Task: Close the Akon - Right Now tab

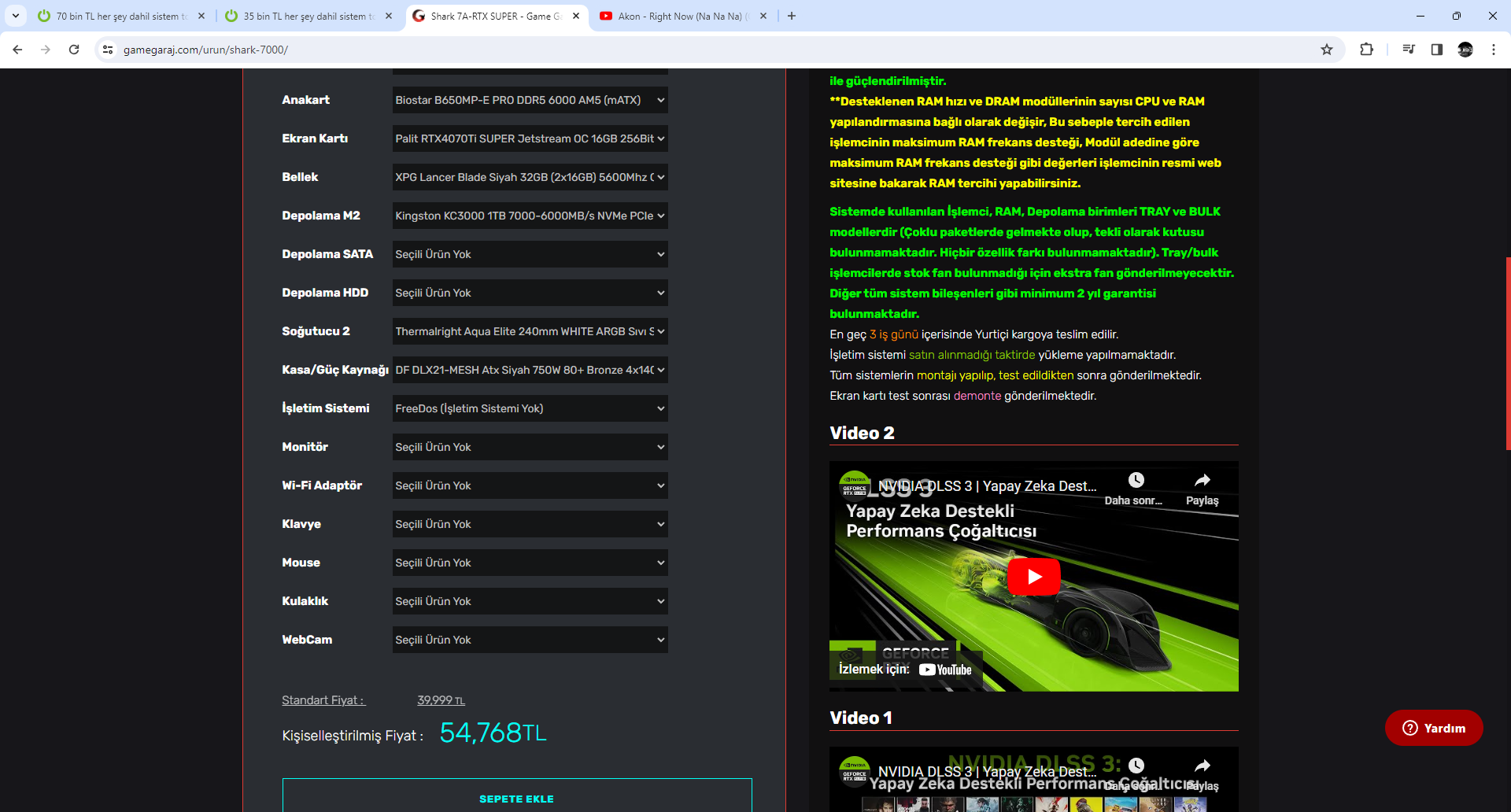Action: click(763, 16)
